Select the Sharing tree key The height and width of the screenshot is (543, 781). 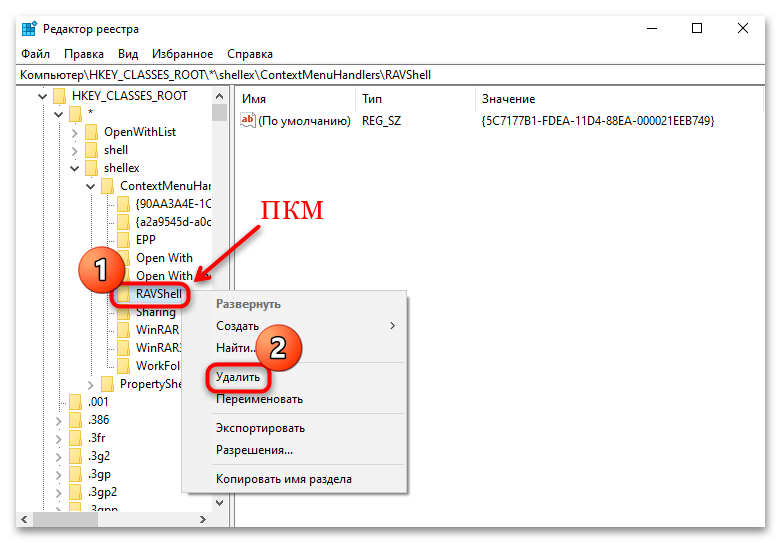point(156,312)
